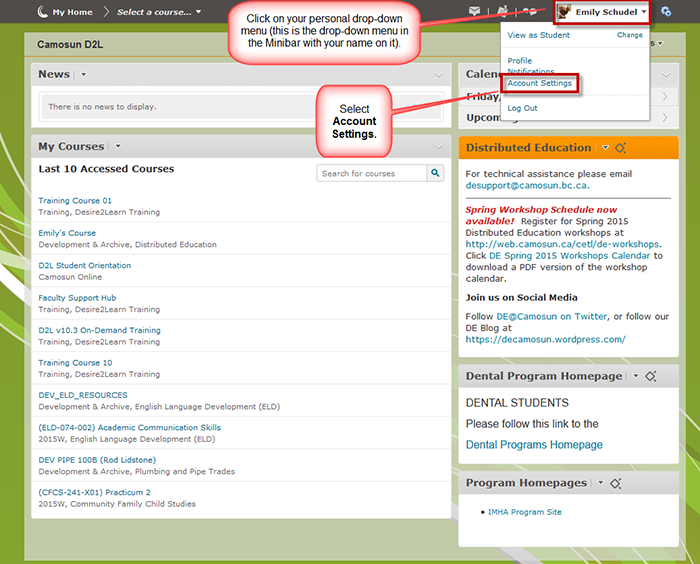Open the My Courses actions dropdown
This screenshot has height=564, width=700.
(118, 147)
